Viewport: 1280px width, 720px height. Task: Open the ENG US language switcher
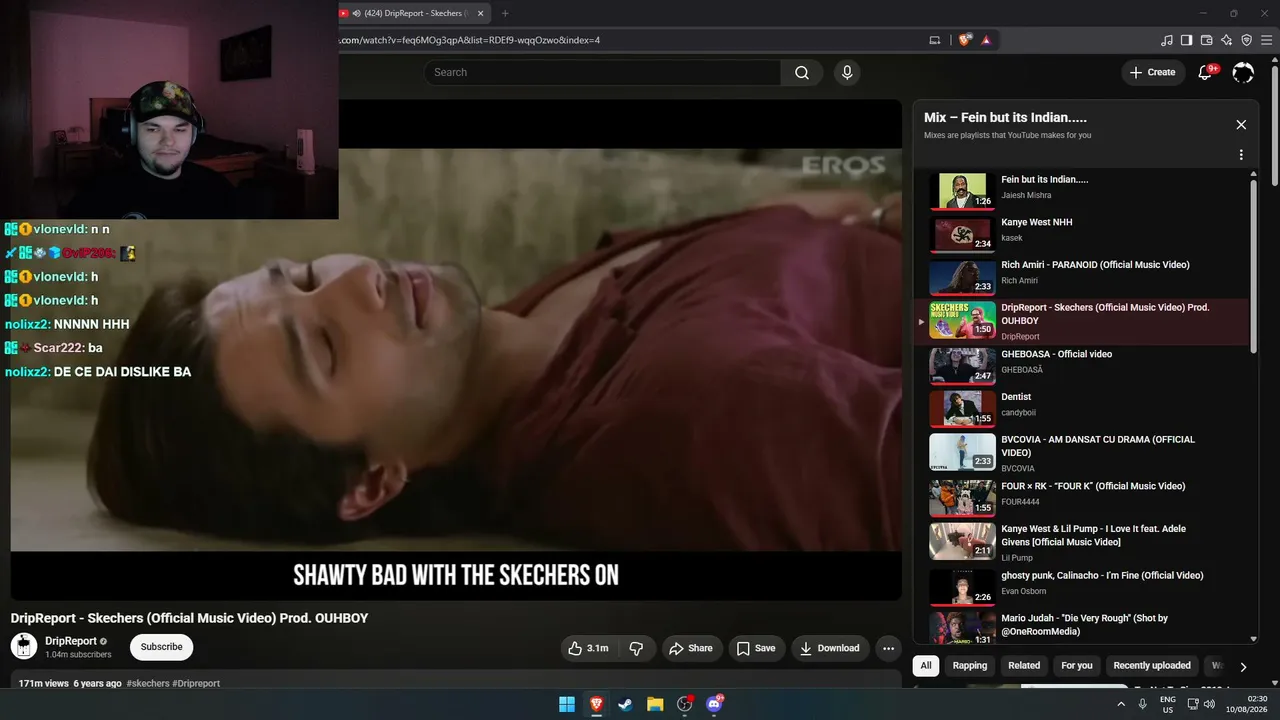point(1168,704)
